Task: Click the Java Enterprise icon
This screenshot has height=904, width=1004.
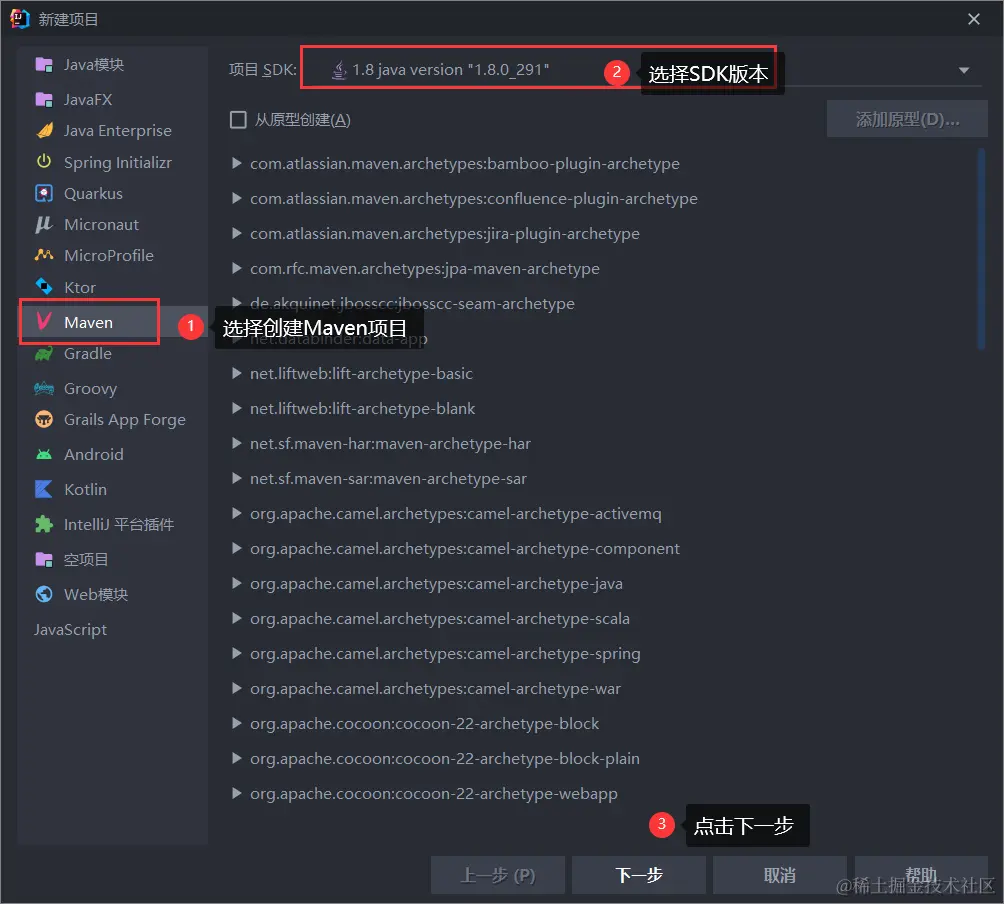Action: coord(44,131)
